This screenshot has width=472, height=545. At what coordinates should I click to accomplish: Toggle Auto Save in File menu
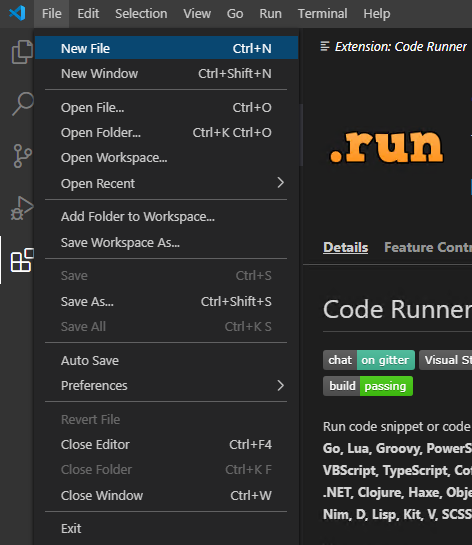[166, 360]
